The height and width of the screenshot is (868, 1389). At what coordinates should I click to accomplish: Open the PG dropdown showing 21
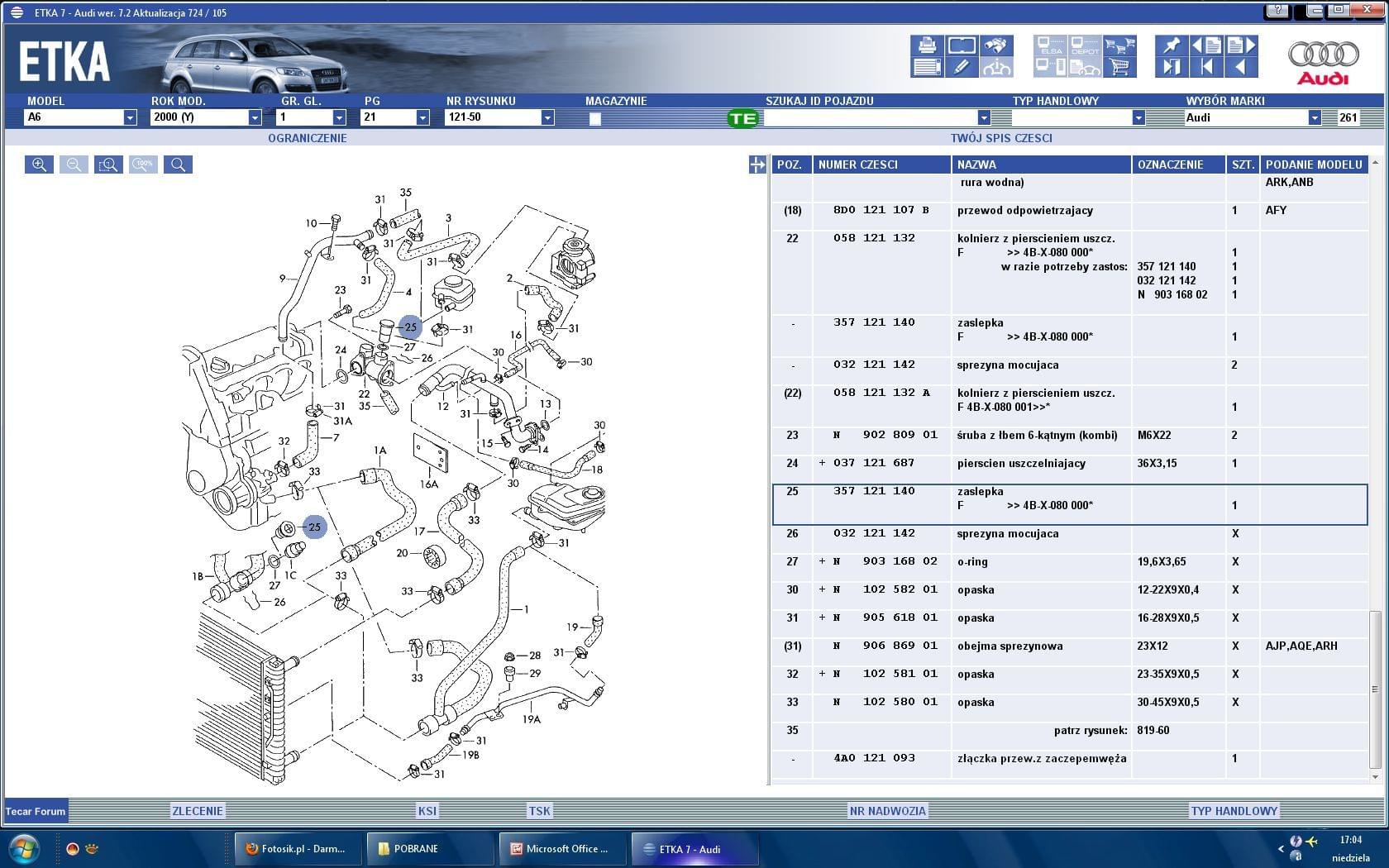point(422,117)
